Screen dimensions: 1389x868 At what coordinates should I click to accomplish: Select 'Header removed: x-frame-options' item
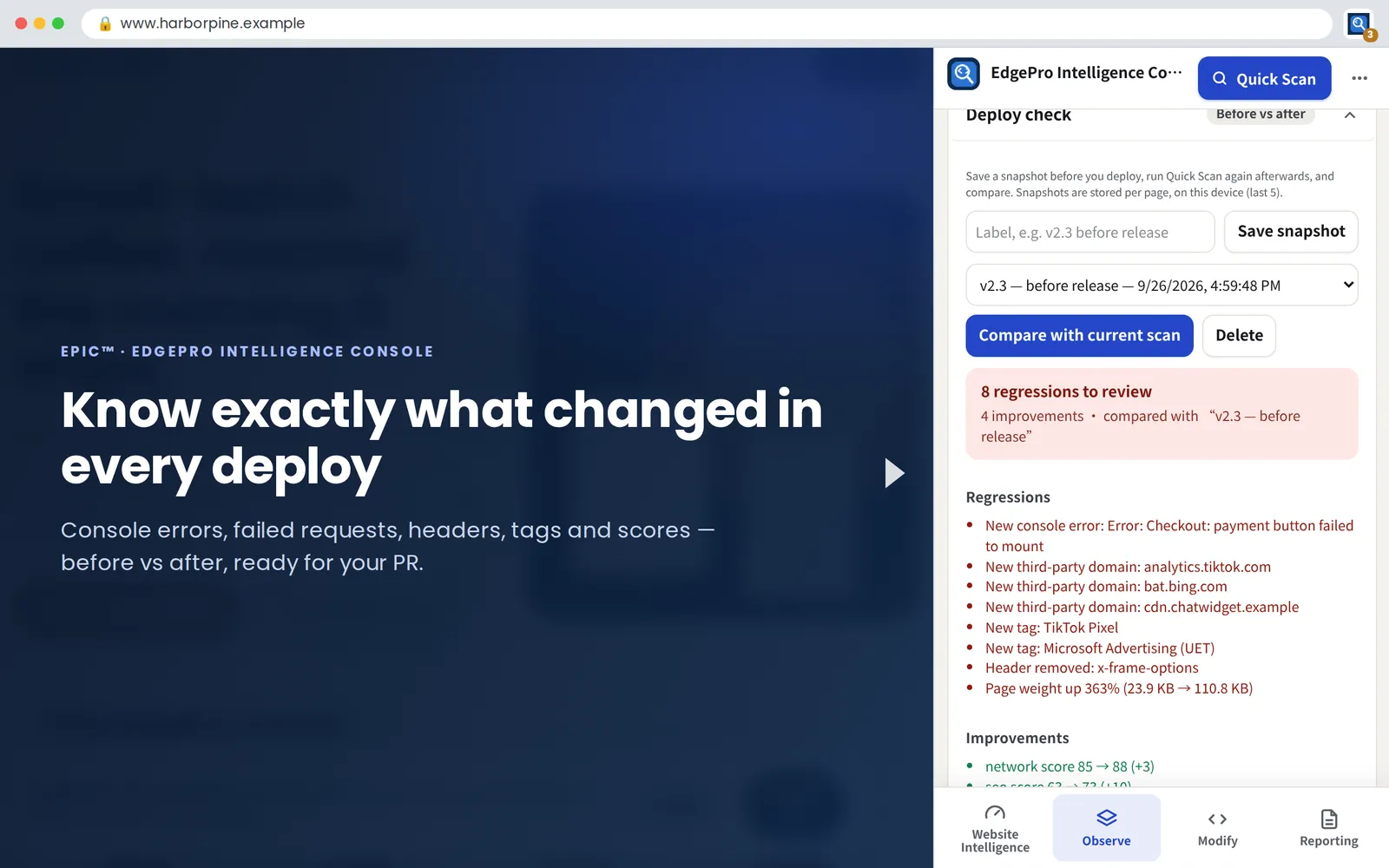[1091, 667]
